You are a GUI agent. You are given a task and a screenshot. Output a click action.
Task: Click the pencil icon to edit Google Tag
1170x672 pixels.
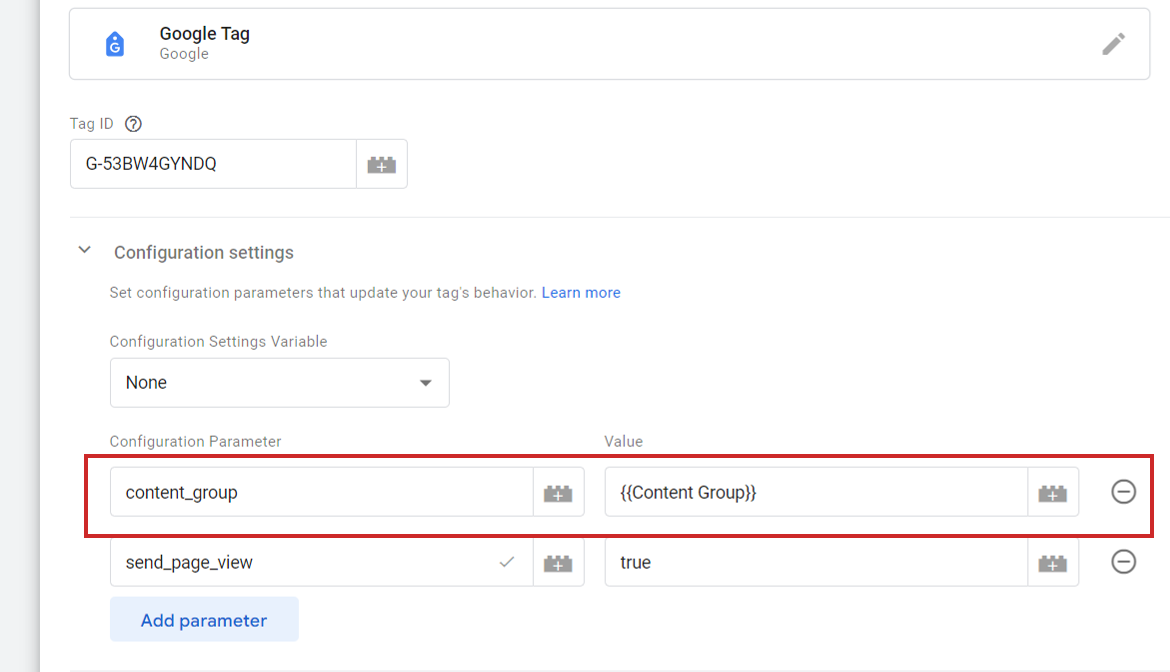1114,44
